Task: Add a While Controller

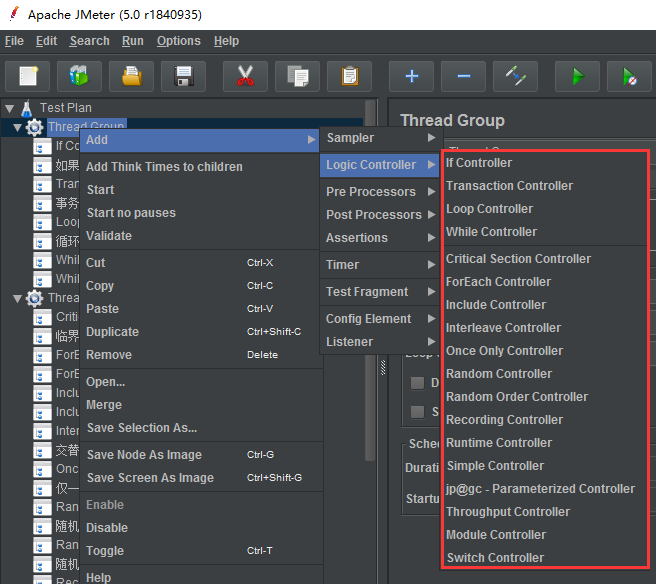Action: (x=545, y=232)
